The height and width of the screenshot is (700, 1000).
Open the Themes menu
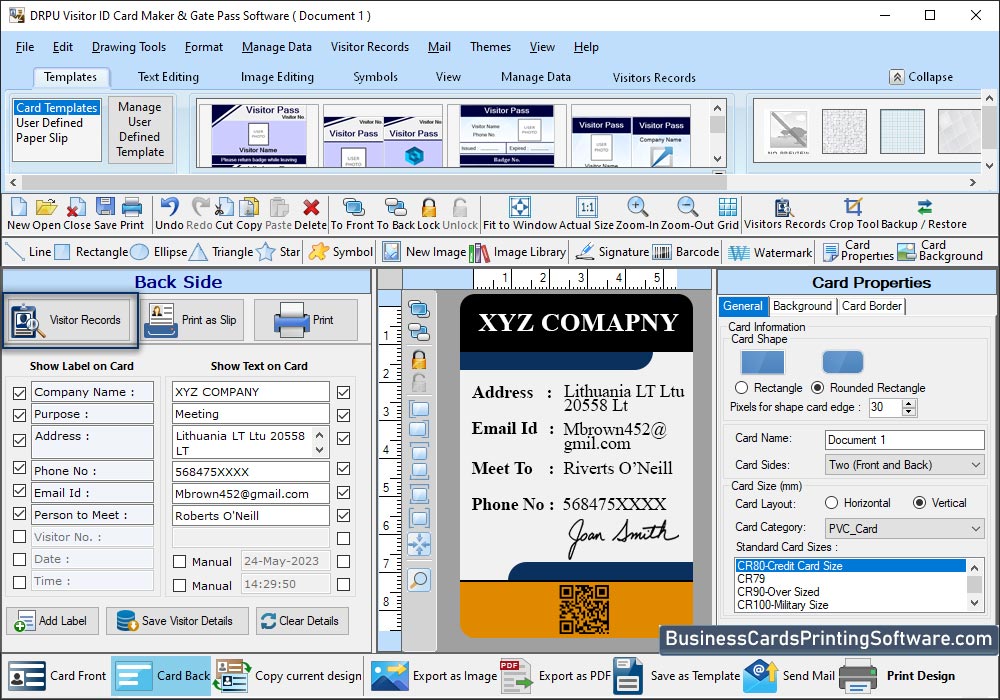pyautogui.click(x=490, y=47)
